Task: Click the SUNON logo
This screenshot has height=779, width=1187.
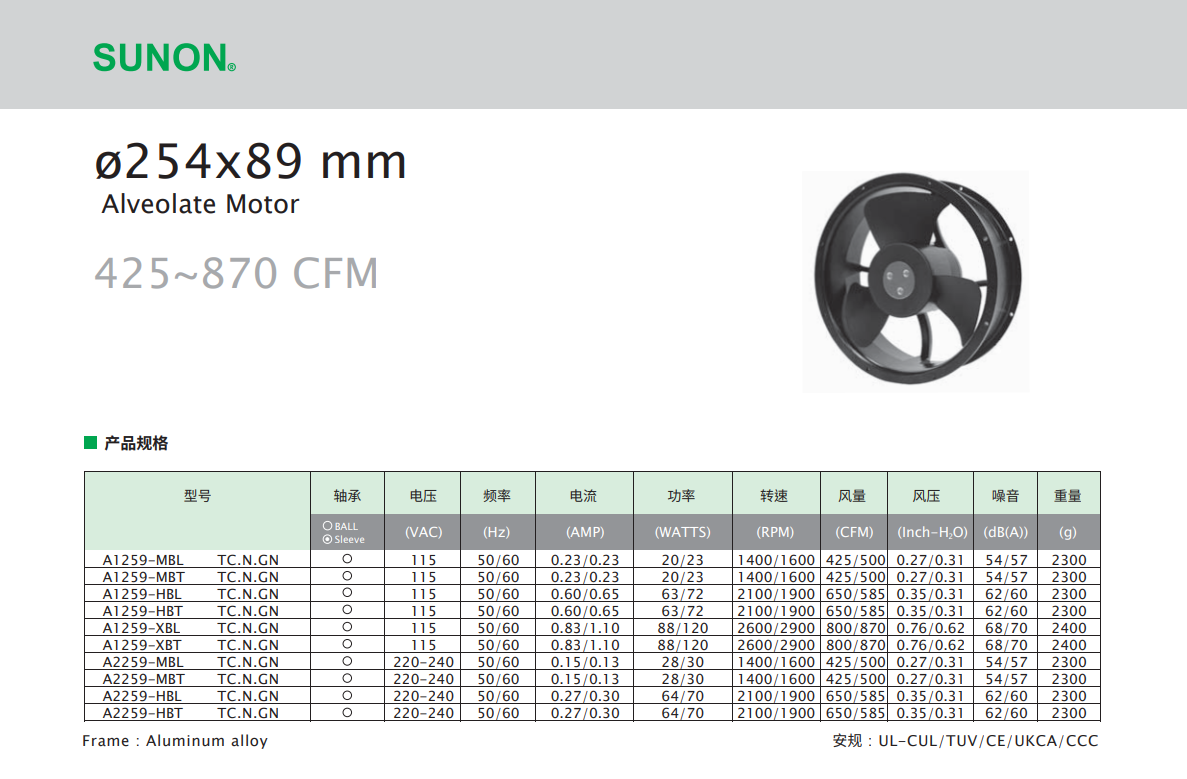Action: click(164, 58)
